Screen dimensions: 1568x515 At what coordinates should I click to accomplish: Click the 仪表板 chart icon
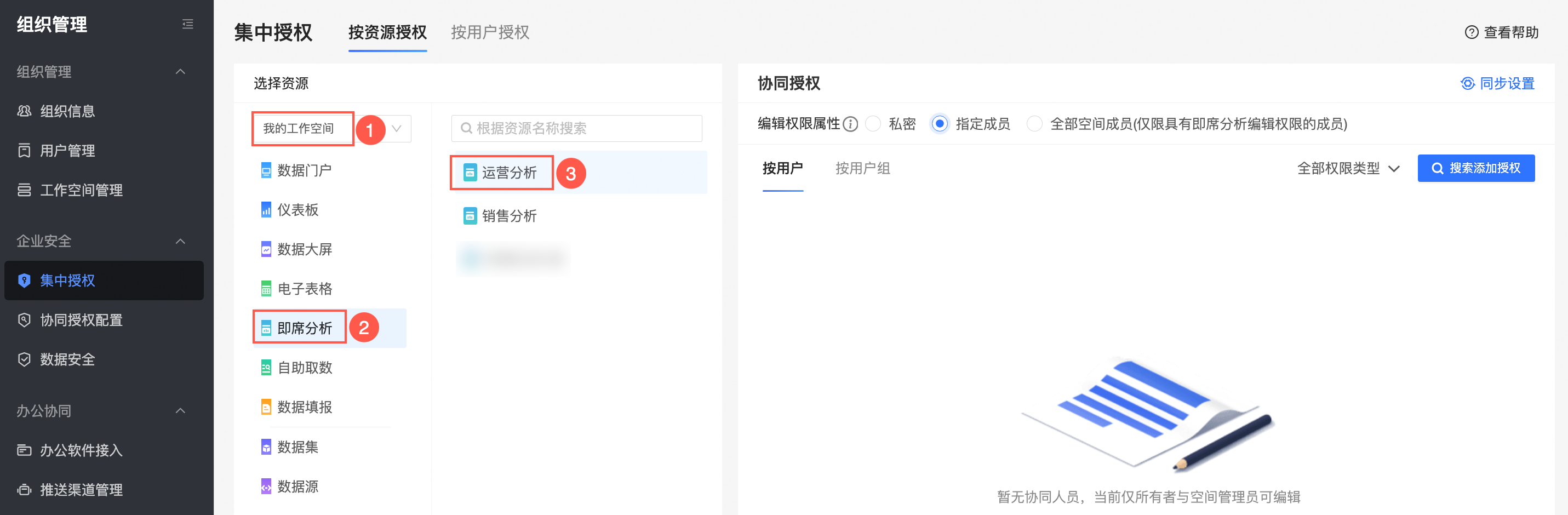pos(266,210)
